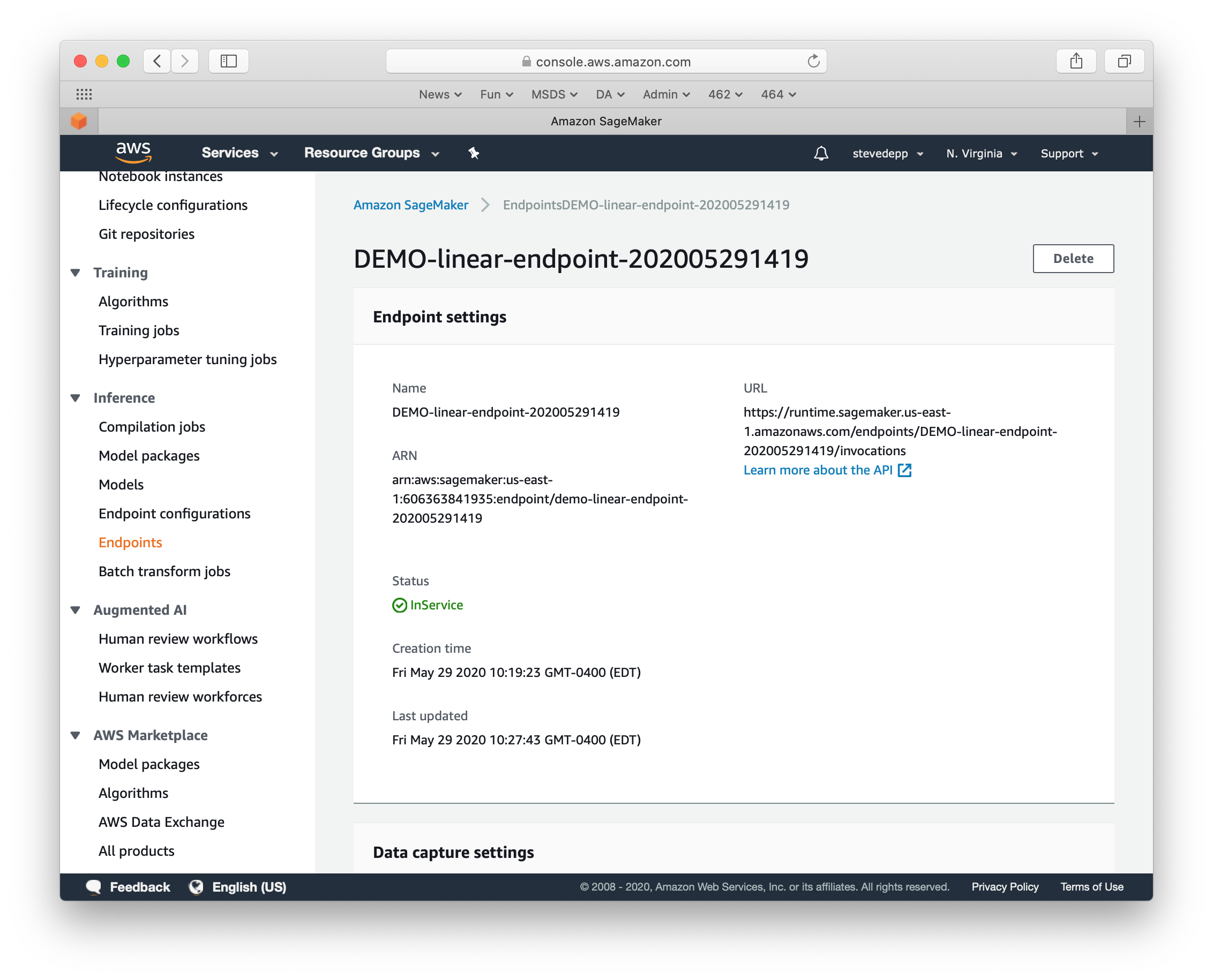Open the Safari share icon
The image size is (1213, 980).
point(1076,61)
